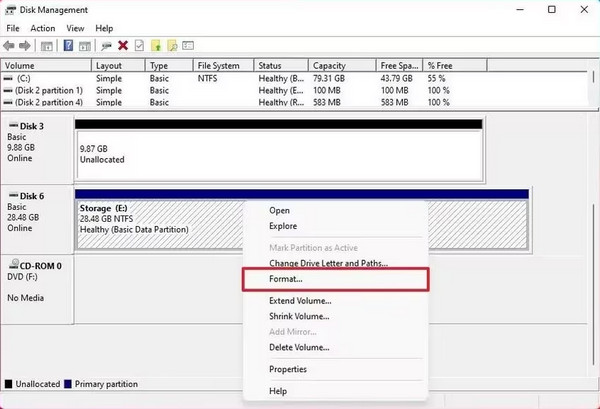This screenshot has width=600, height=409.
Task: Click the 43.79 GB free space cell
Action: tap(396, 78)
